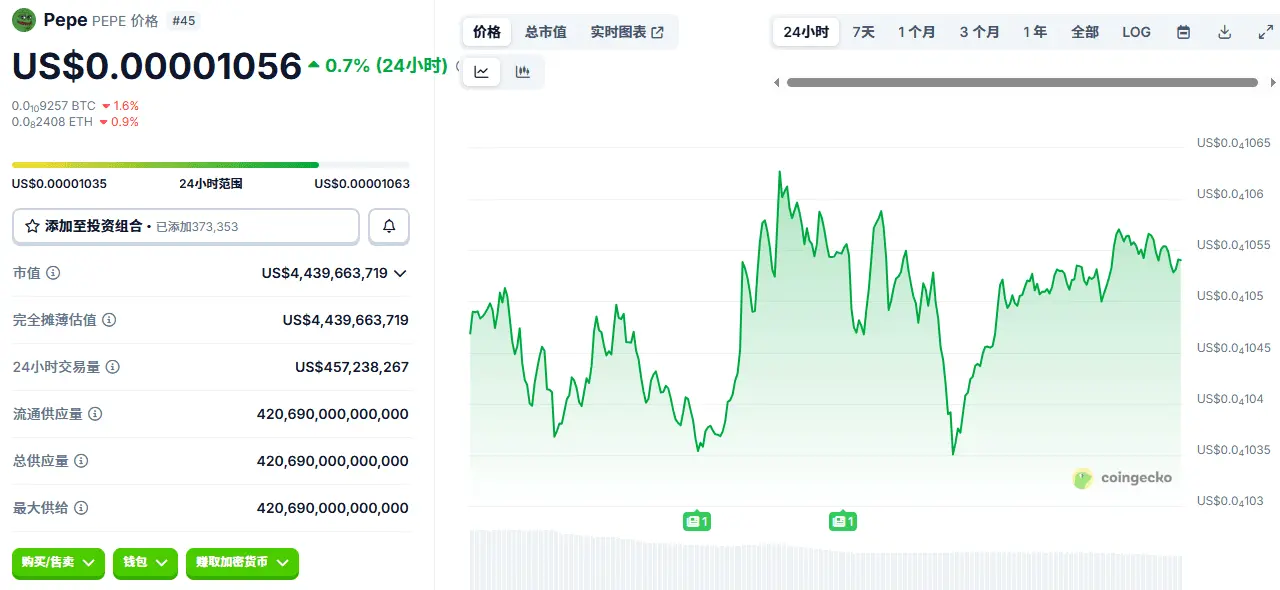Click the ETH price 0.0₈2408 ETH
Image resolution: width=1280 pixels, height=590 pixels.
click(x=52, y=122)
